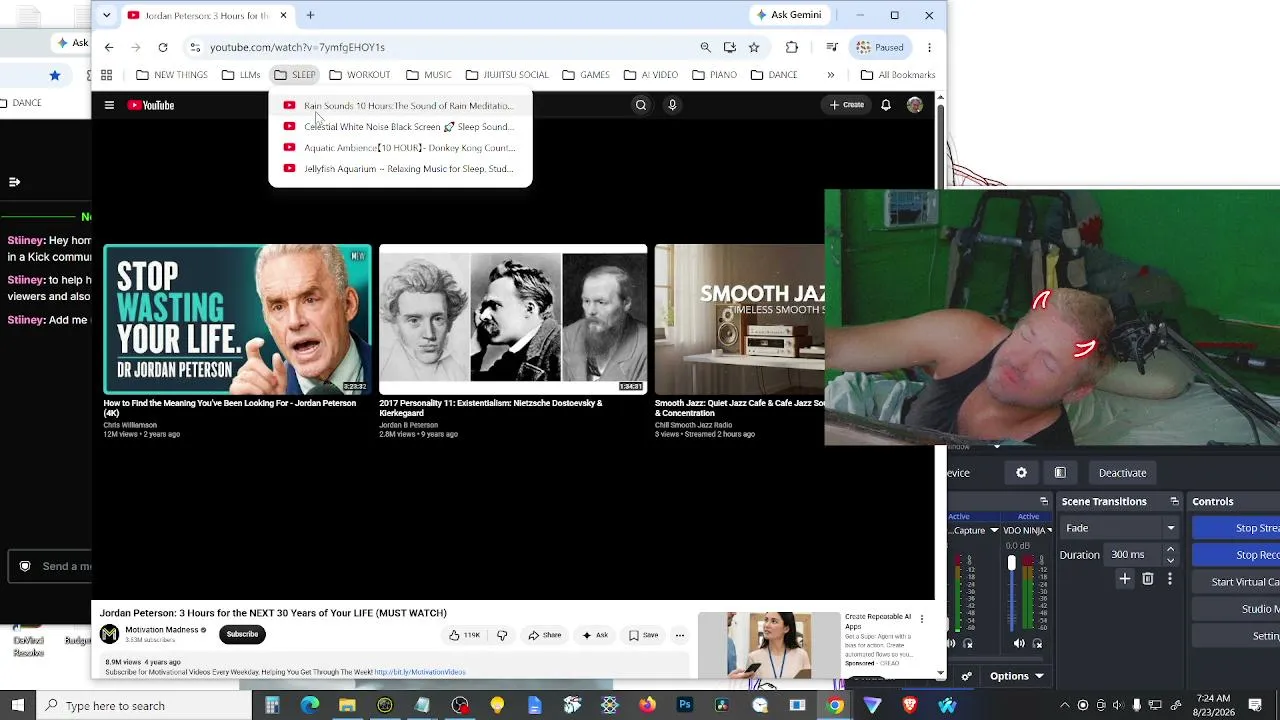Pop out the Scene Transitions dock
1280x720 pixels.
(x=1175, y=501)
